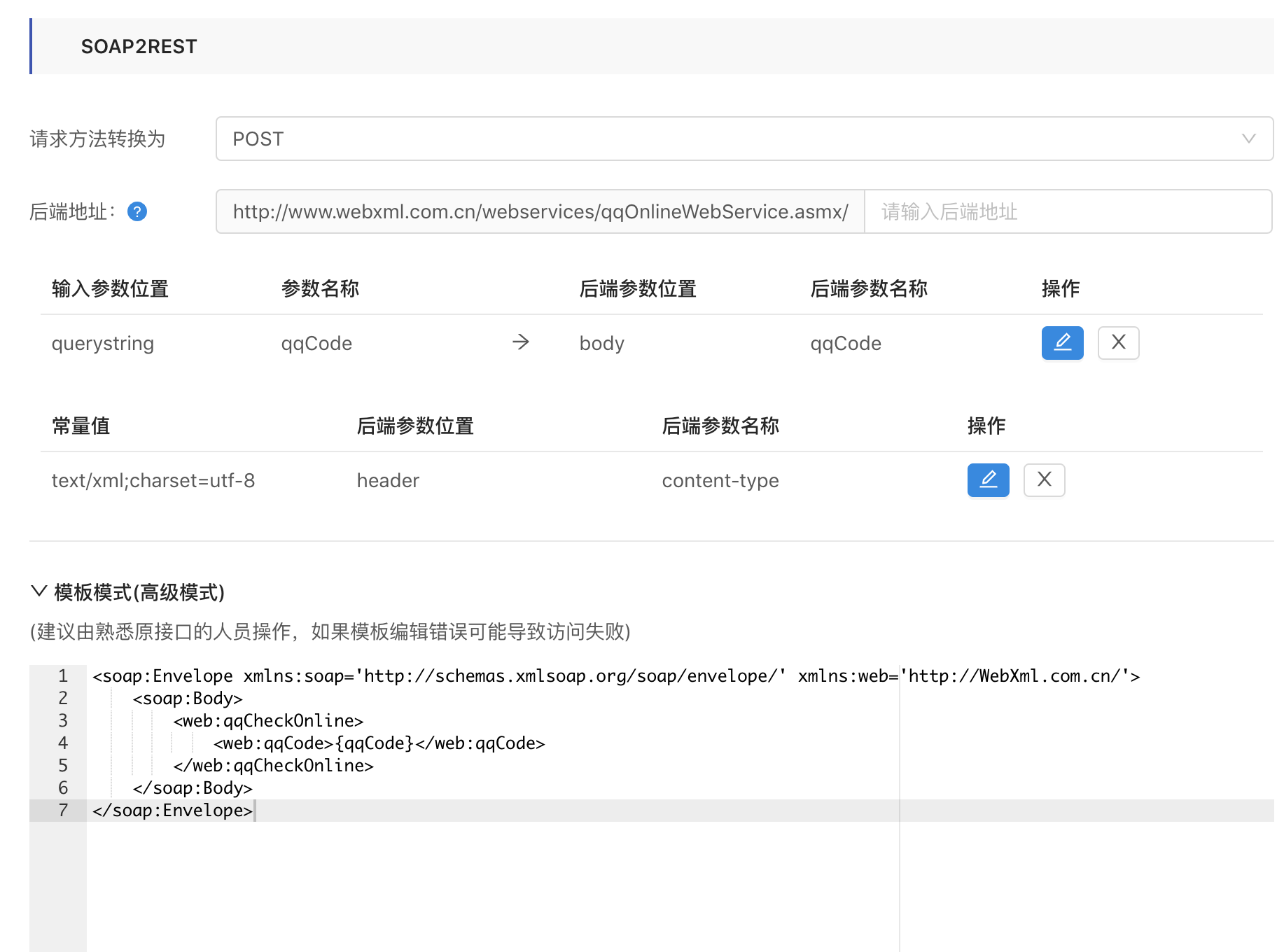The image size is (1284, 952).
Task: Click the SOAP2REST section title
Action: click(x=139, y=47)
